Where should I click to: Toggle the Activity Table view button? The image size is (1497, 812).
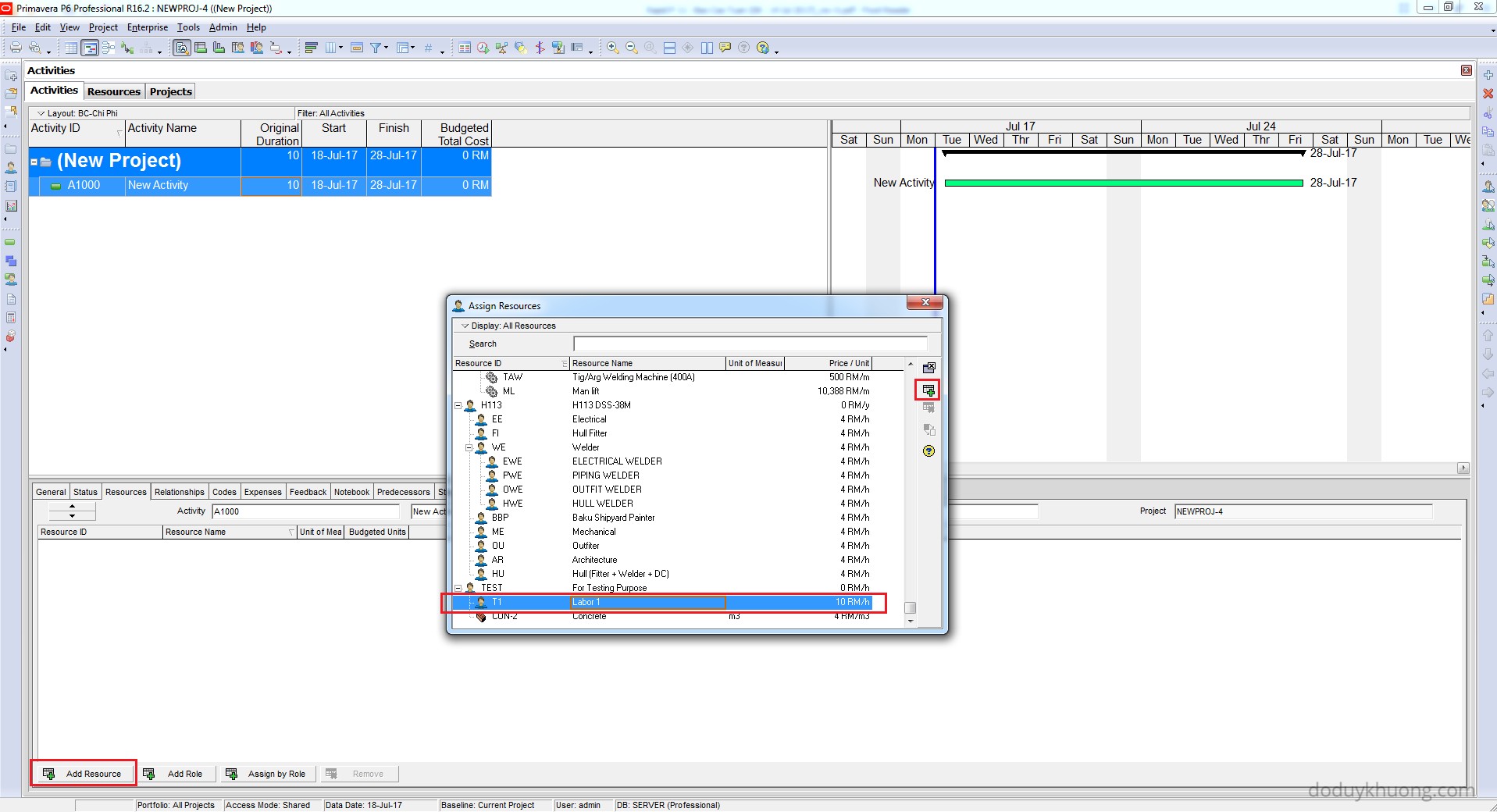tap(71, 48)
